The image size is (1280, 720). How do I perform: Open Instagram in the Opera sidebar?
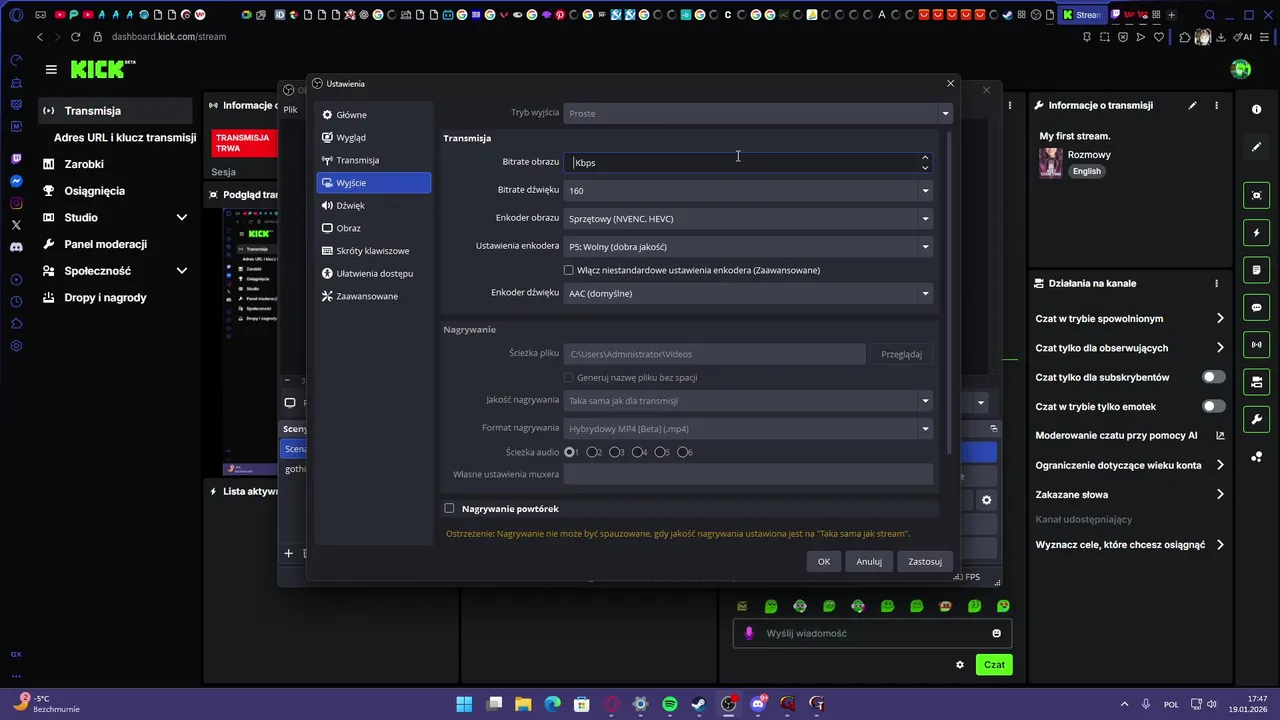coord(16,203)
